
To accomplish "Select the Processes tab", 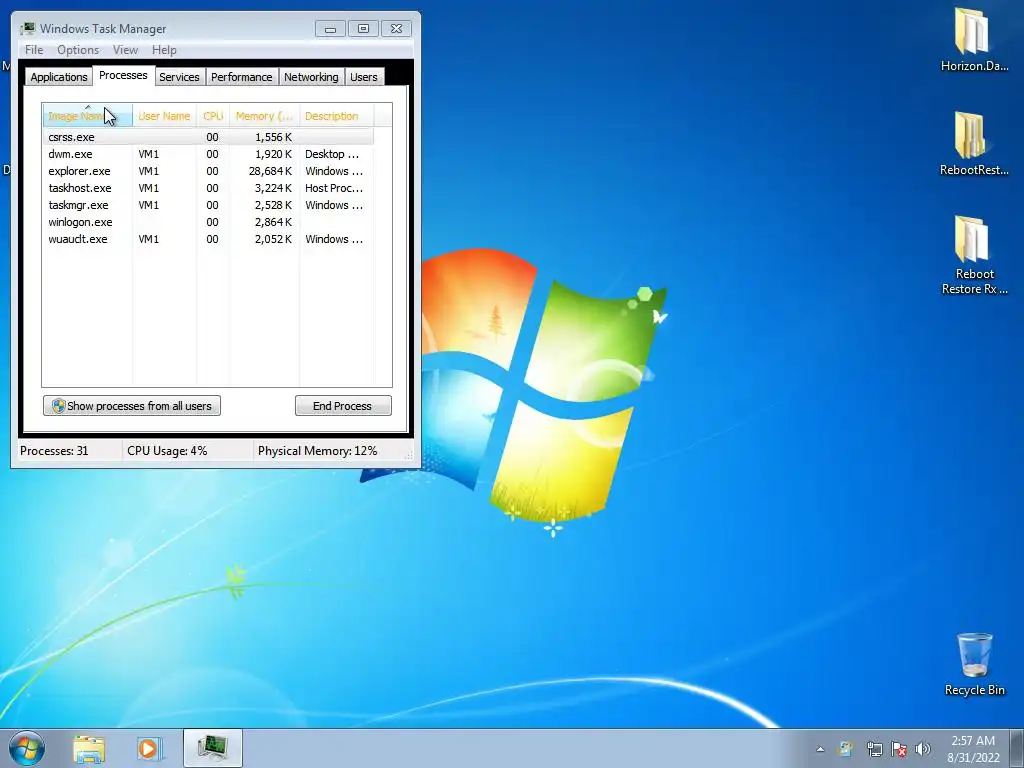I will tap(123, 75).
